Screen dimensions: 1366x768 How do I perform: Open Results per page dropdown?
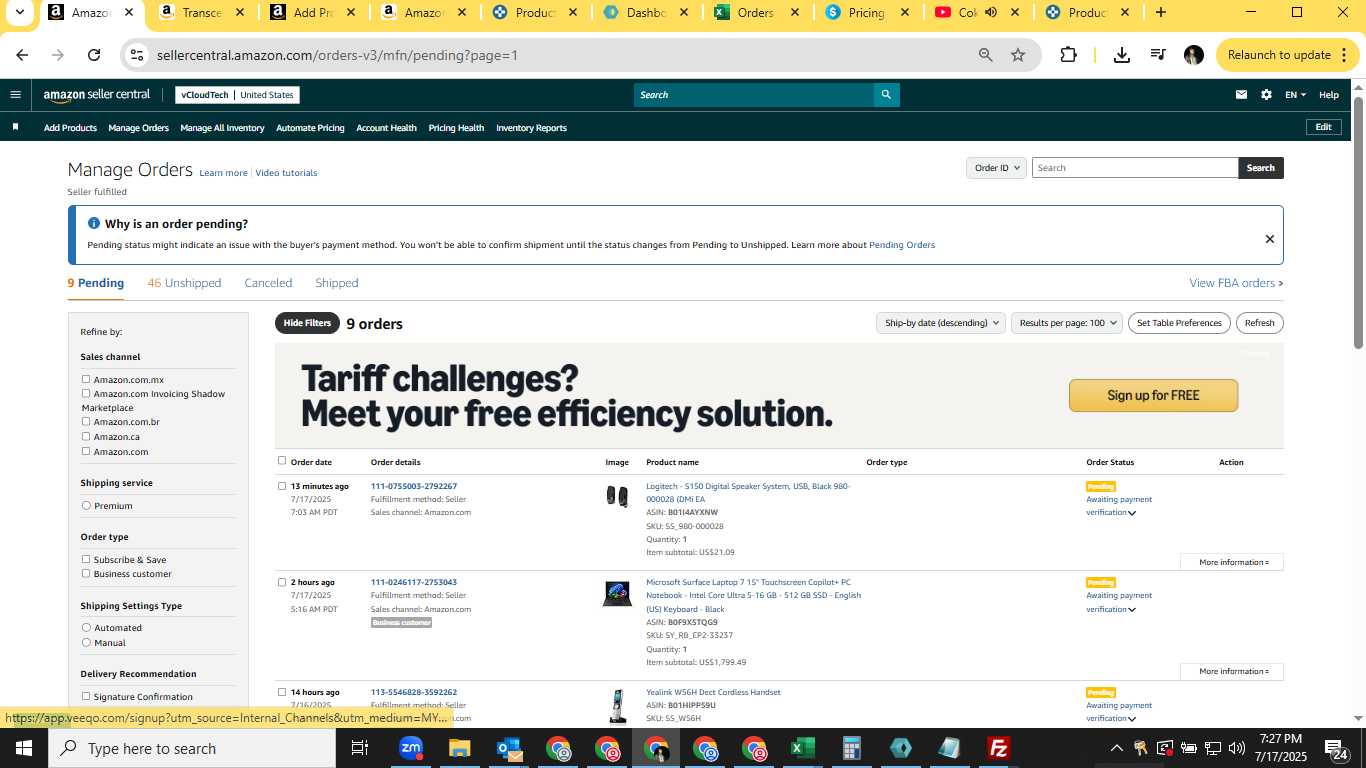[x=1066, y=323]
